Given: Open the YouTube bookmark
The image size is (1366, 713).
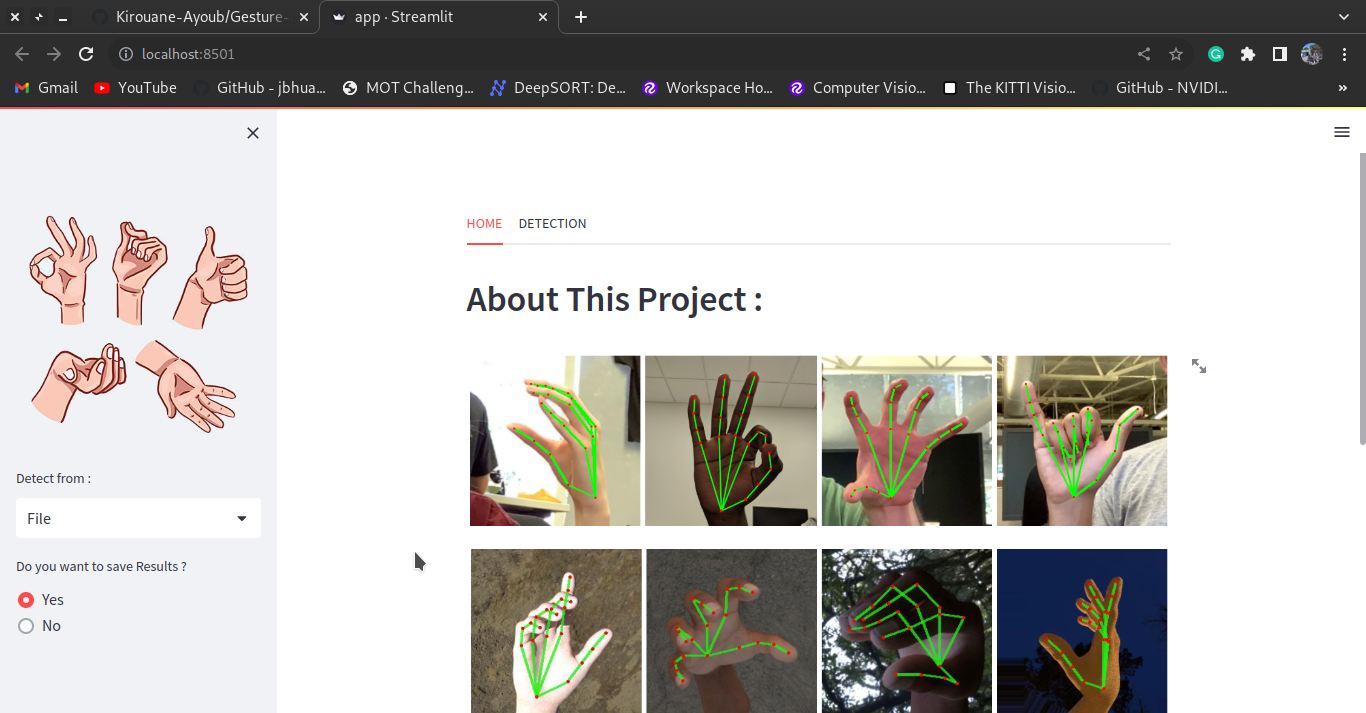Looking at the screenshot, I should coord(135,87).
